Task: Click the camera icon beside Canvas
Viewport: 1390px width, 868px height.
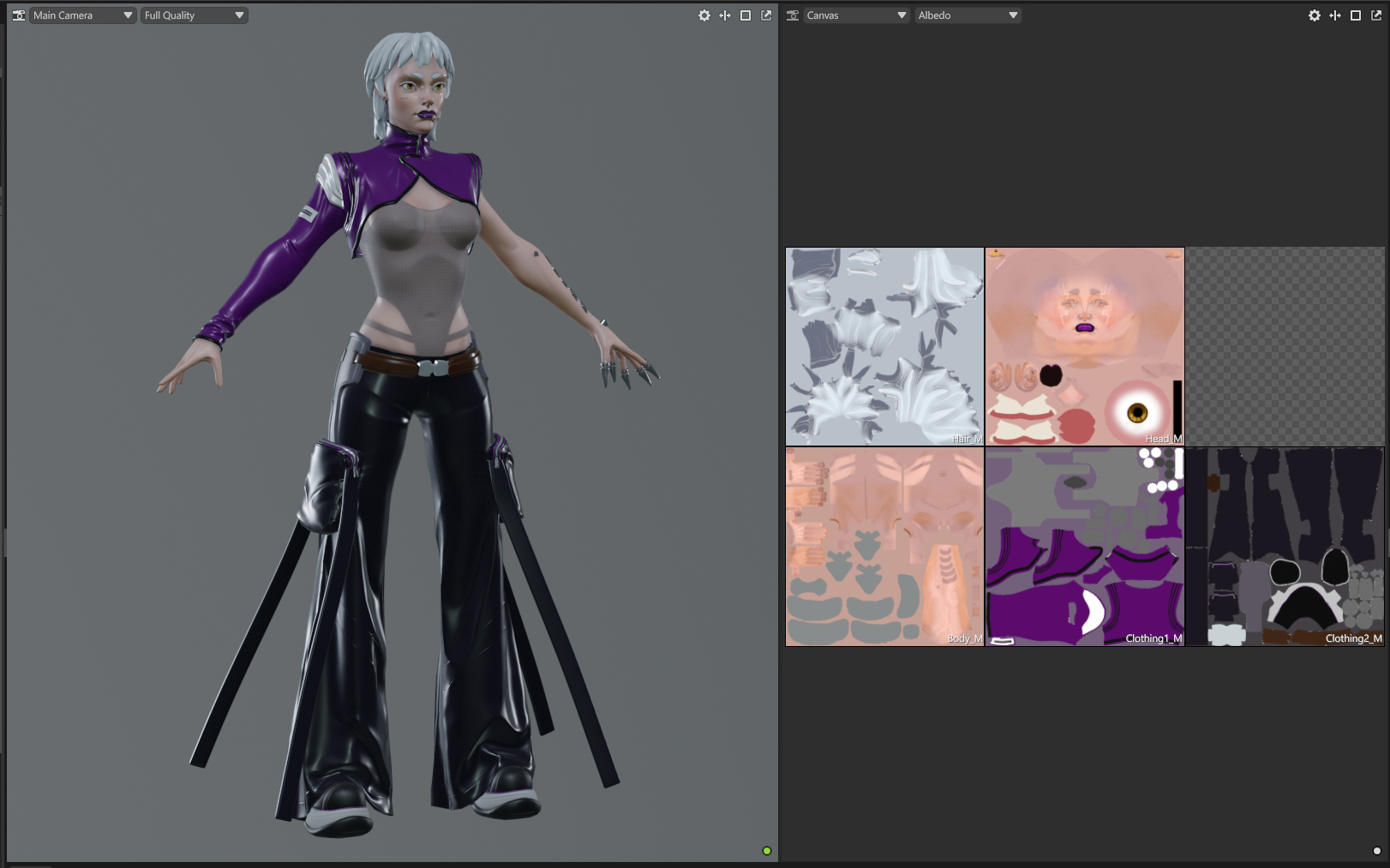Action: [x=793, y=15]
